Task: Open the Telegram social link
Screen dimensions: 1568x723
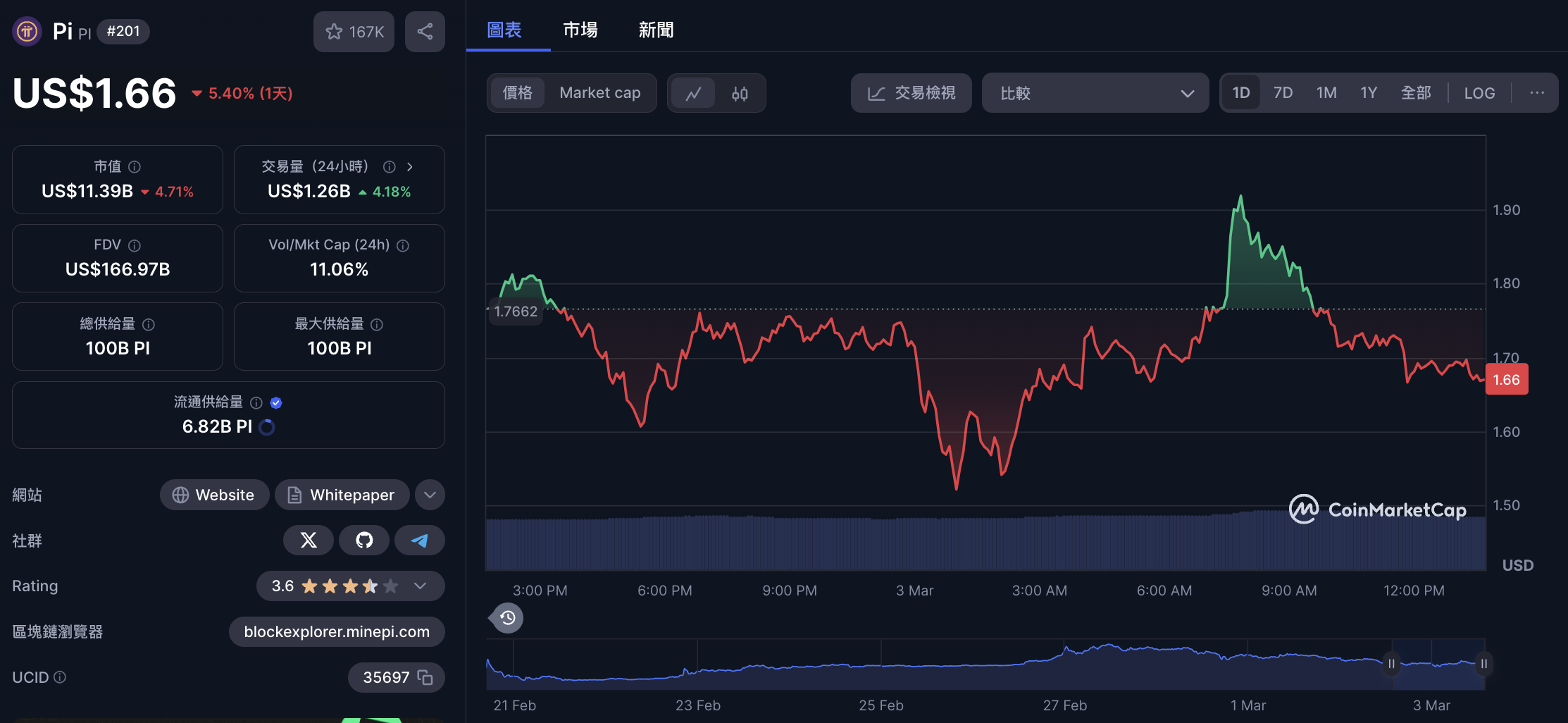Action: (420, 540)
